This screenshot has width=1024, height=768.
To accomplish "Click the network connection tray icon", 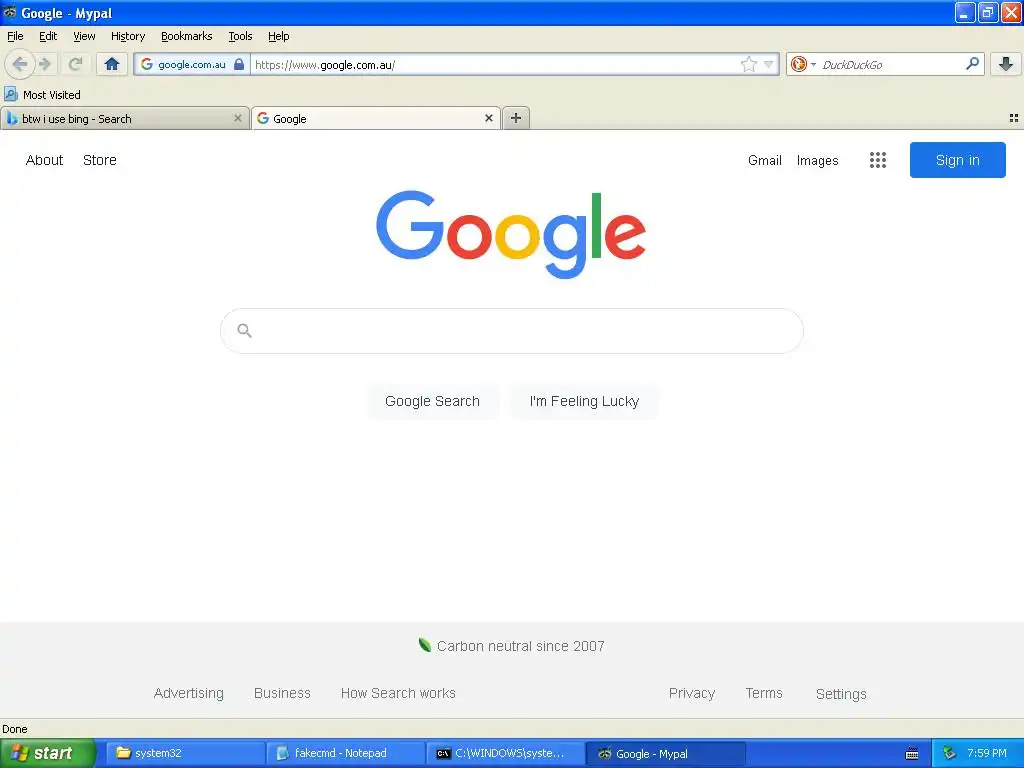I will point(950,753).
